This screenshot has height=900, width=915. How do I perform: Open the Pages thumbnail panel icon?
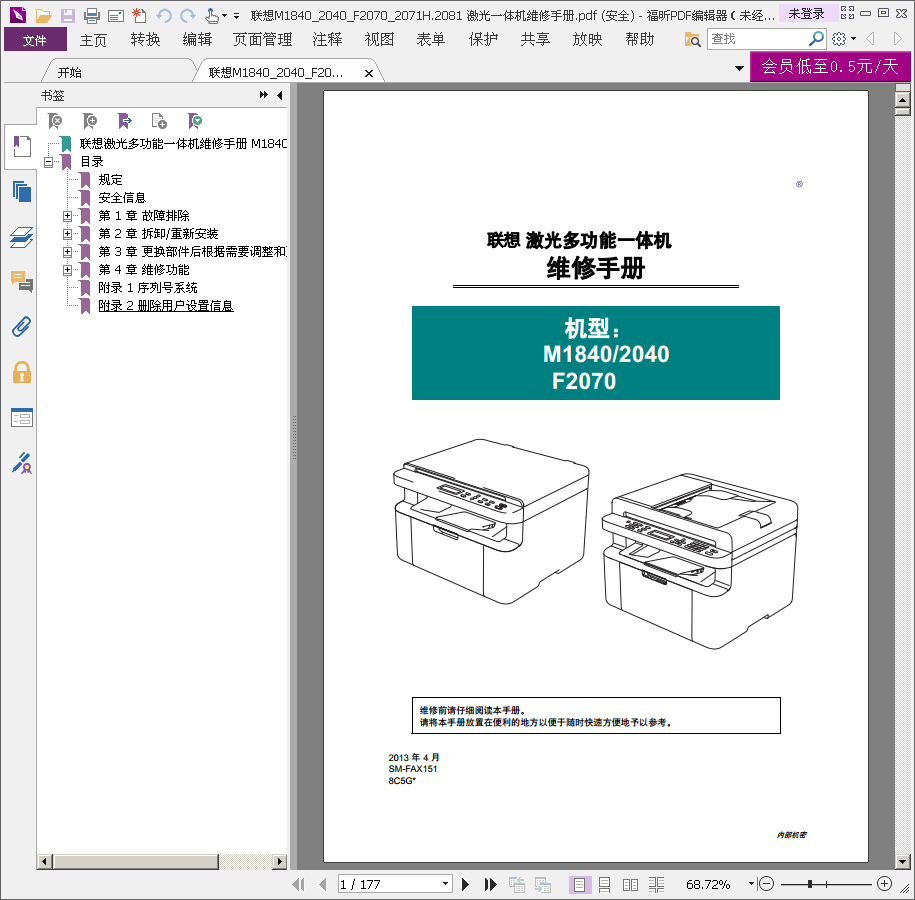click(22, 191)
